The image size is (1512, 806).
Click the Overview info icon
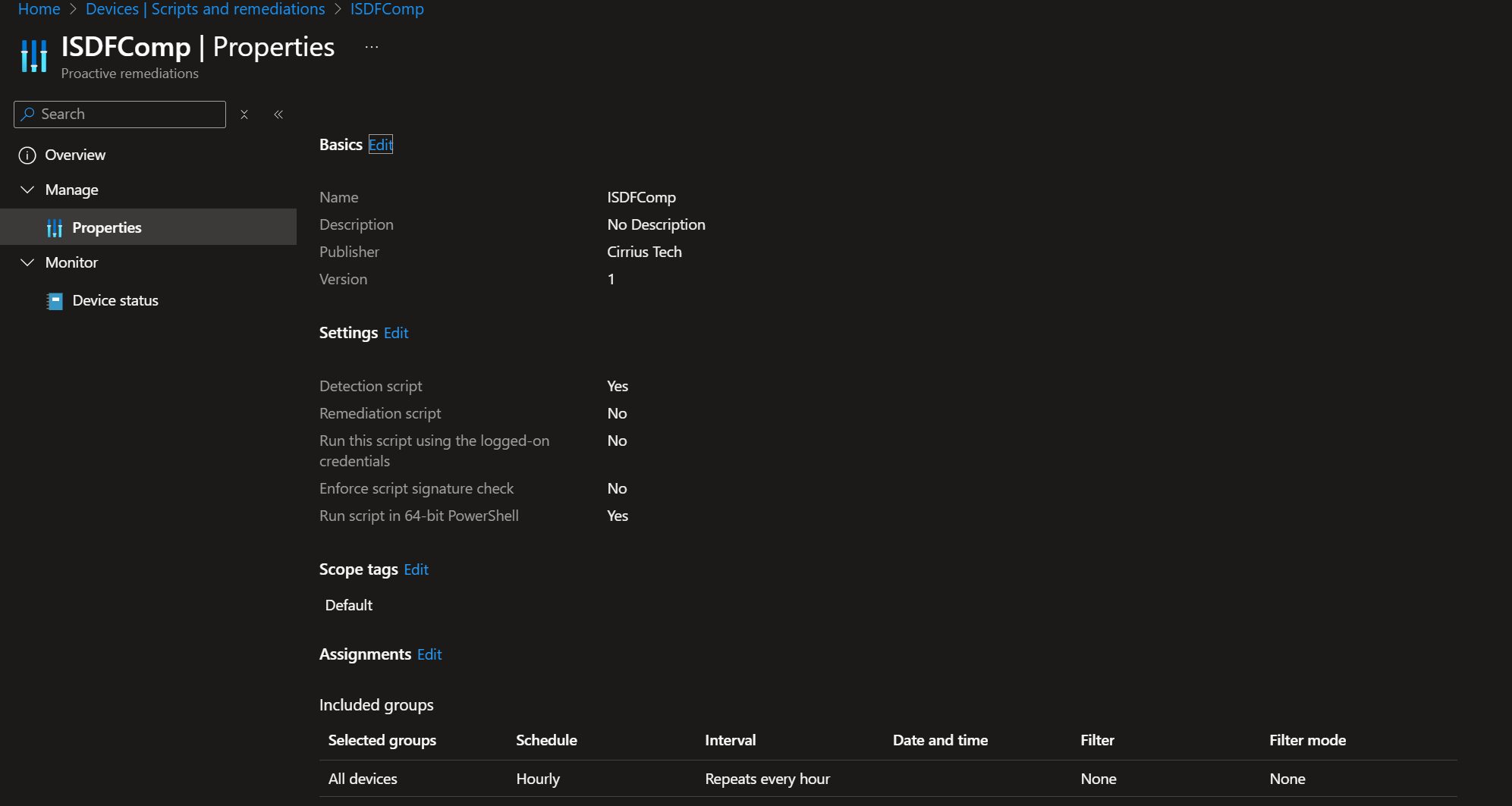(x=27, y=155)
